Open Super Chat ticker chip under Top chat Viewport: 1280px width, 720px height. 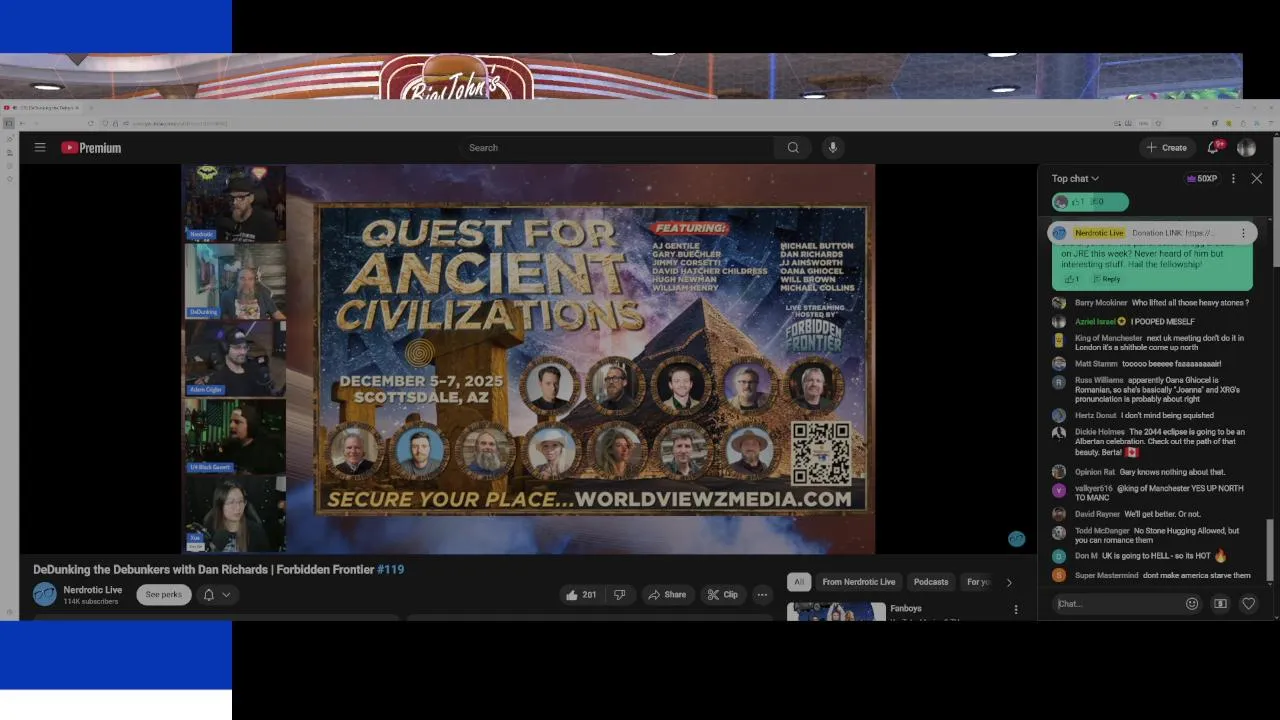[1090, 202]
